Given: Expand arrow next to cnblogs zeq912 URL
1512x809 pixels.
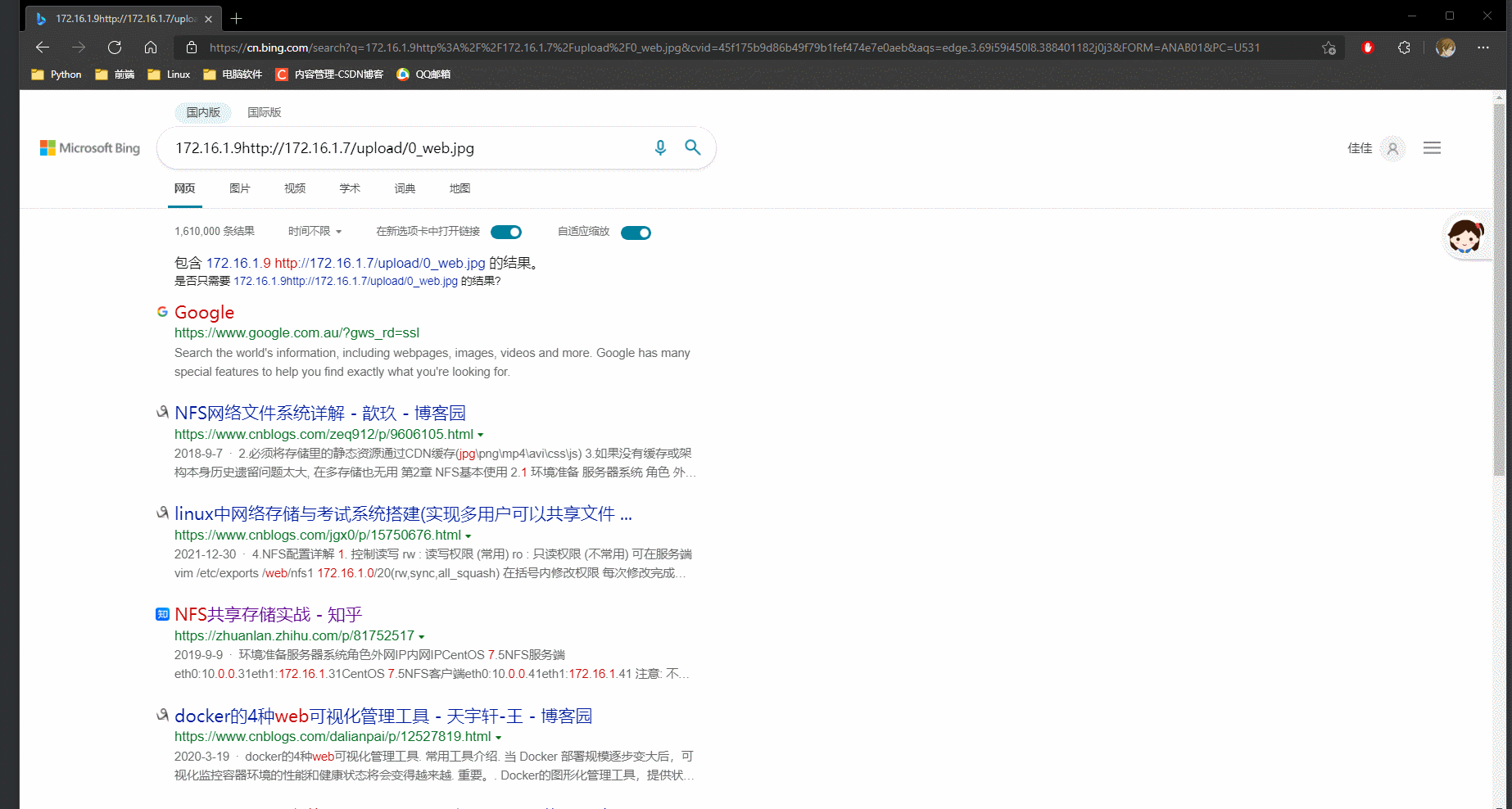Looking at the screenshot, I should click(x=481, y=435).
